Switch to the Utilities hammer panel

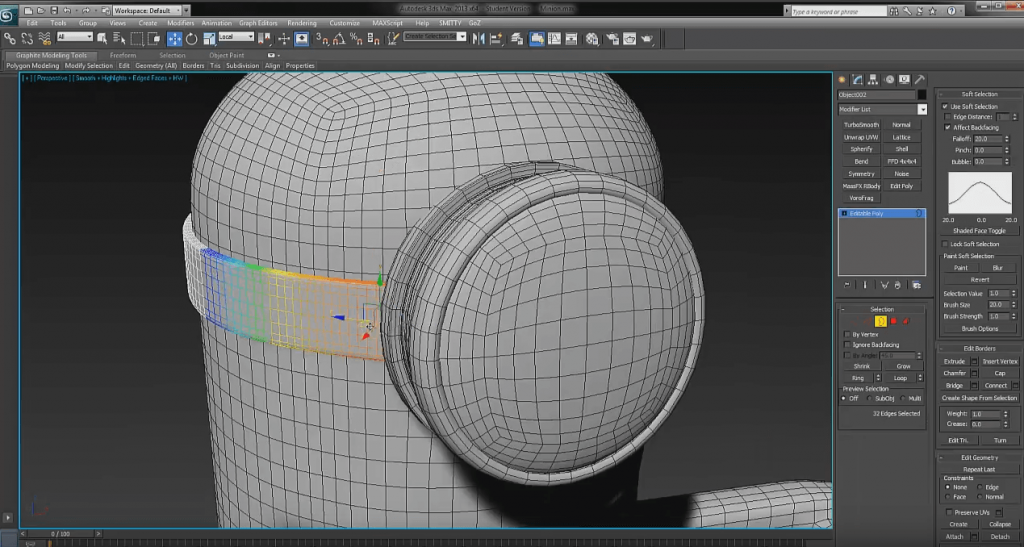click(x=920, y=79)
